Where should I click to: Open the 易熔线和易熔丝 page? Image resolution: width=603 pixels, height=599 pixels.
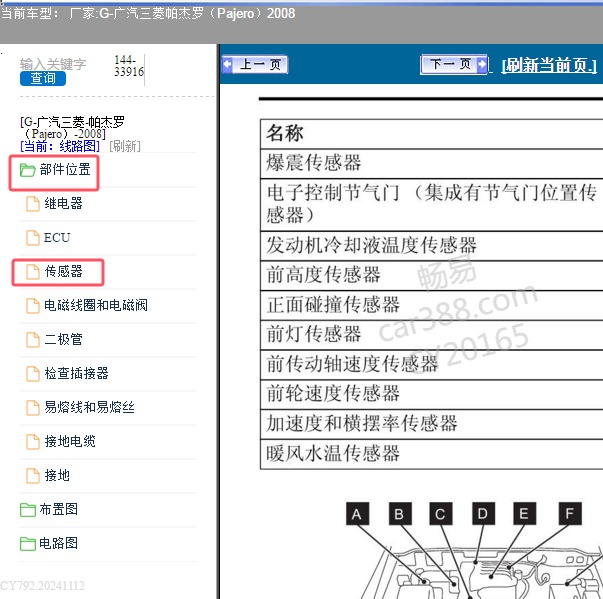[x=89, y=407]
